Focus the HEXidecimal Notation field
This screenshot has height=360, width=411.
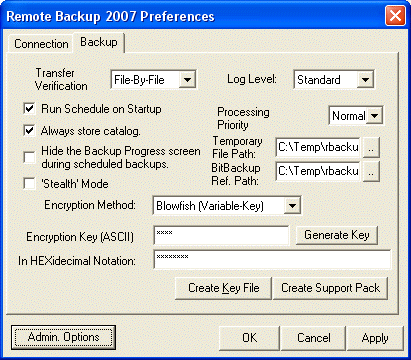click(272, 260)
